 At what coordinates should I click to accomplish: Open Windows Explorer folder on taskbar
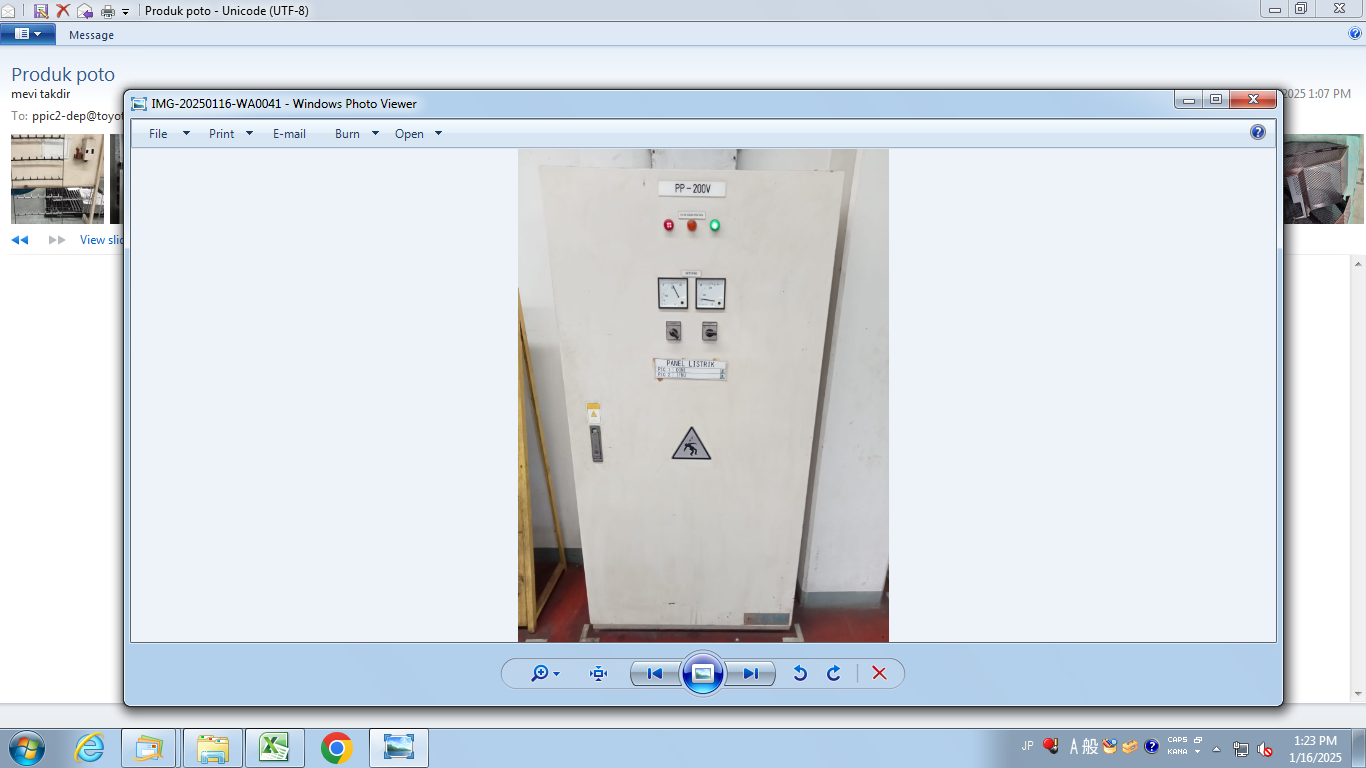212,748
